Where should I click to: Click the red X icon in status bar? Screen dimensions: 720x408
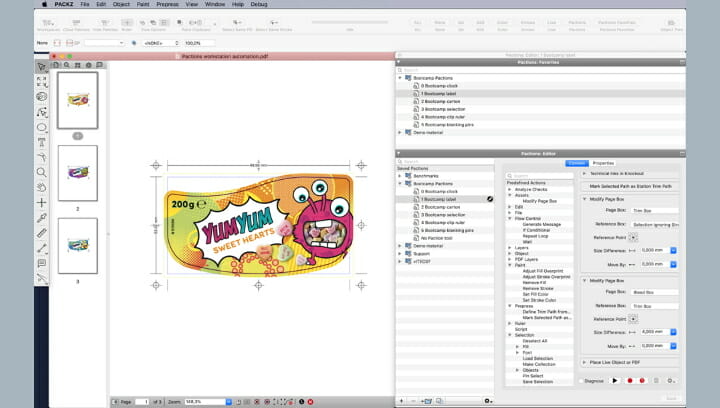(x=310, y=402)
